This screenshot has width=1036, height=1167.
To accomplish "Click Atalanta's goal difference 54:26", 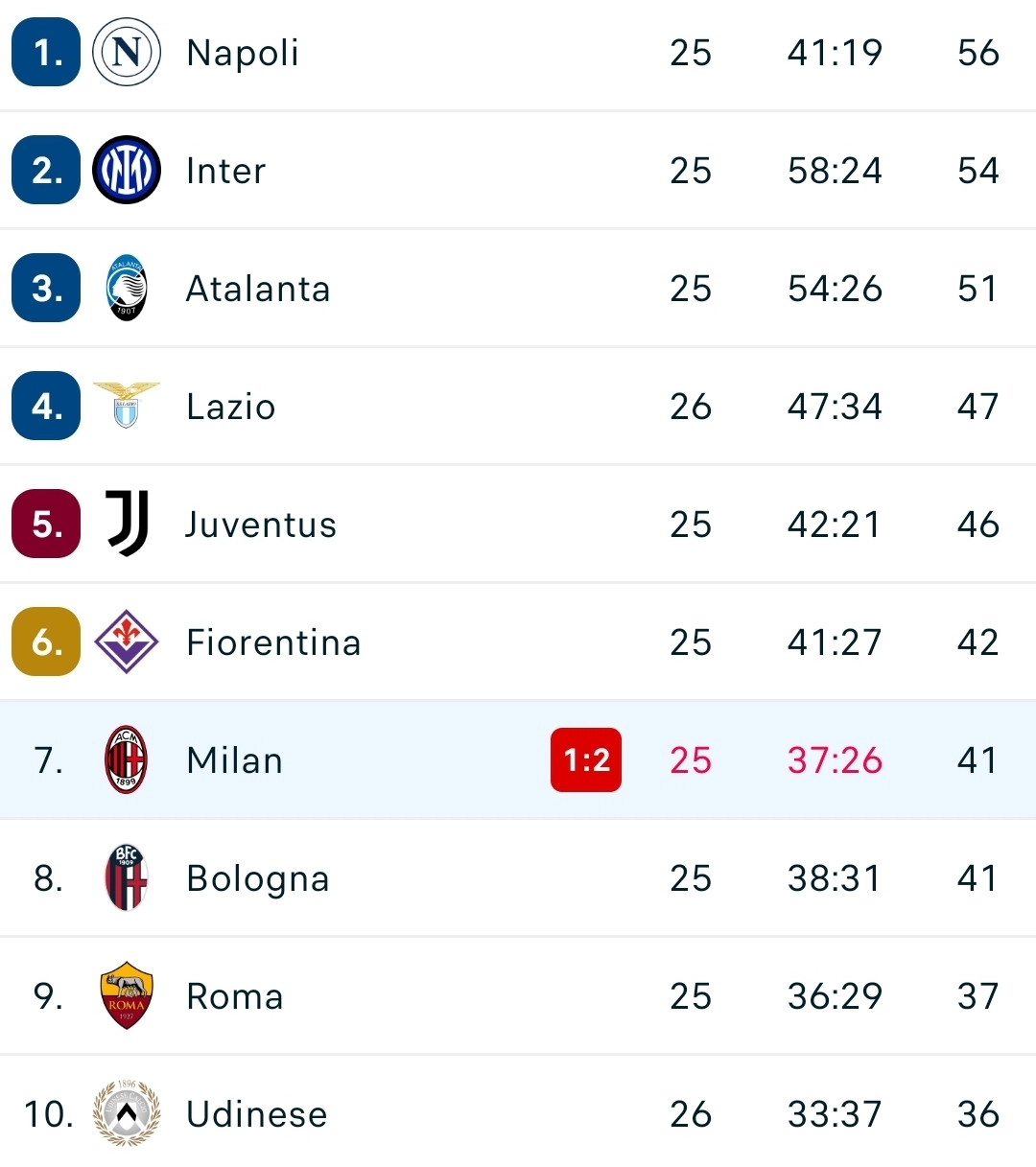I will 833,288.
